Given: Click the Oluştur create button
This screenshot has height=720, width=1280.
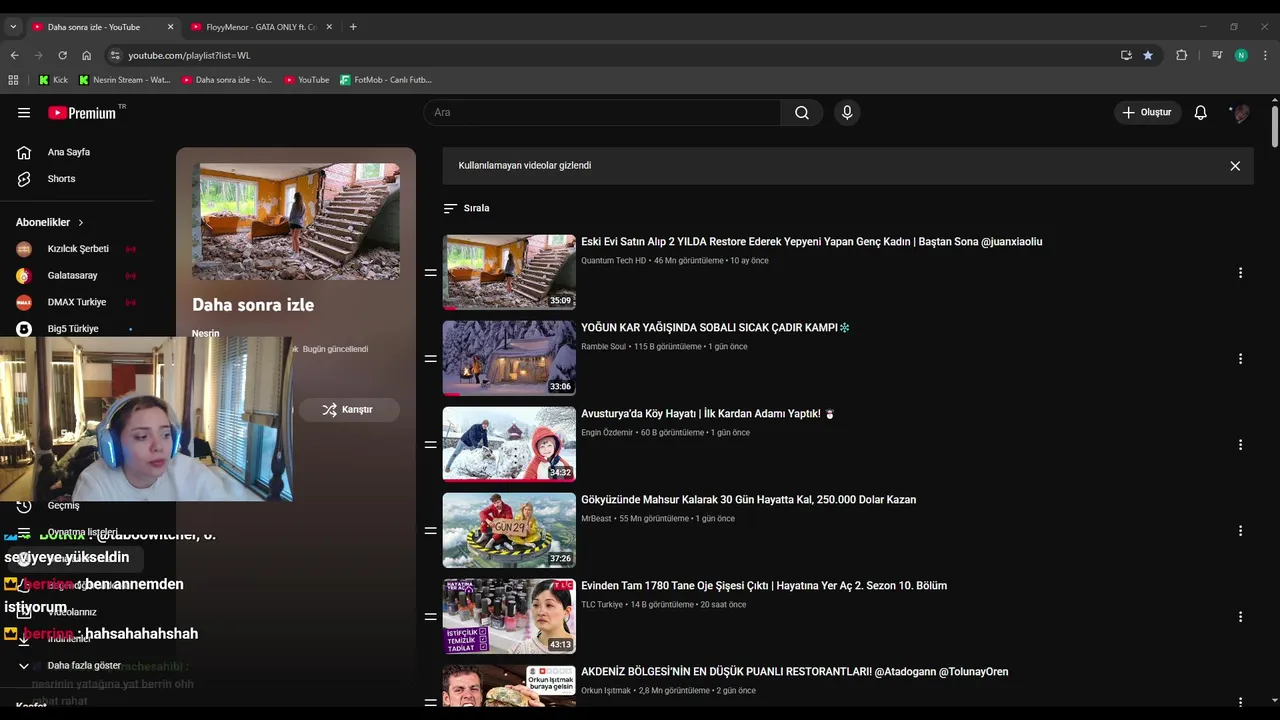Looking at the screenshot, I should point(1147,113).
